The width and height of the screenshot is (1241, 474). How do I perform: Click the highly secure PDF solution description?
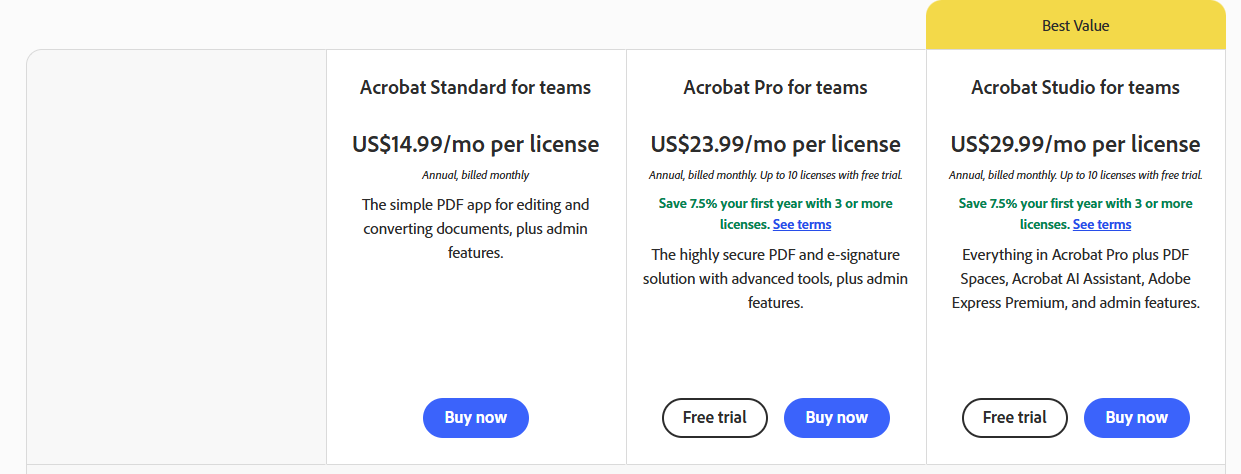[x=776, y=278]
